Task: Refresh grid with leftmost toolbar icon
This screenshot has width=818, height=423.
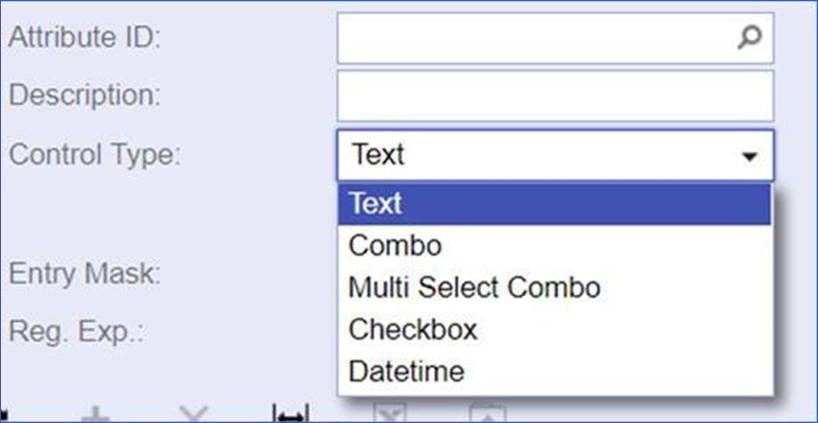Action: pyautogui.click(x=3, y=416)
